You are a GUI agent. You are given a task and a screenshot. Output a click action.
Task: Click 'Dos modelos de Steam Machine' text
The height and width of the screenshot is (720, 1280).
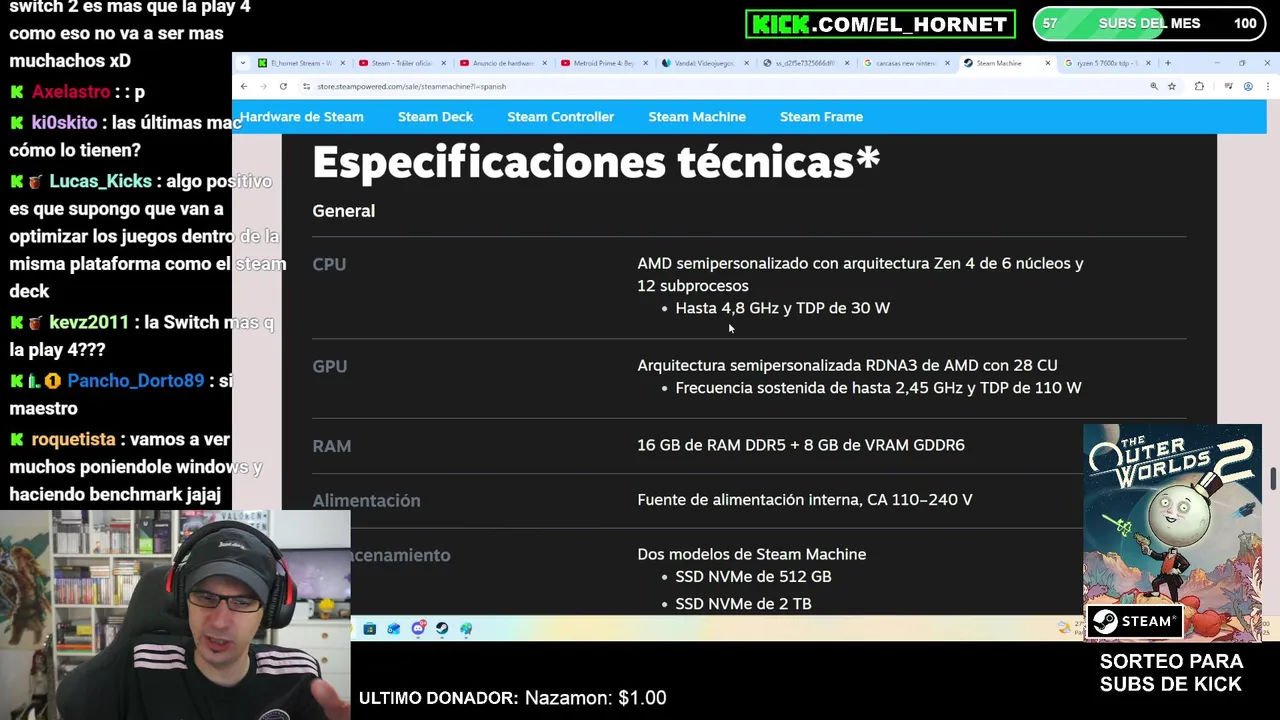tap(751, 554)
